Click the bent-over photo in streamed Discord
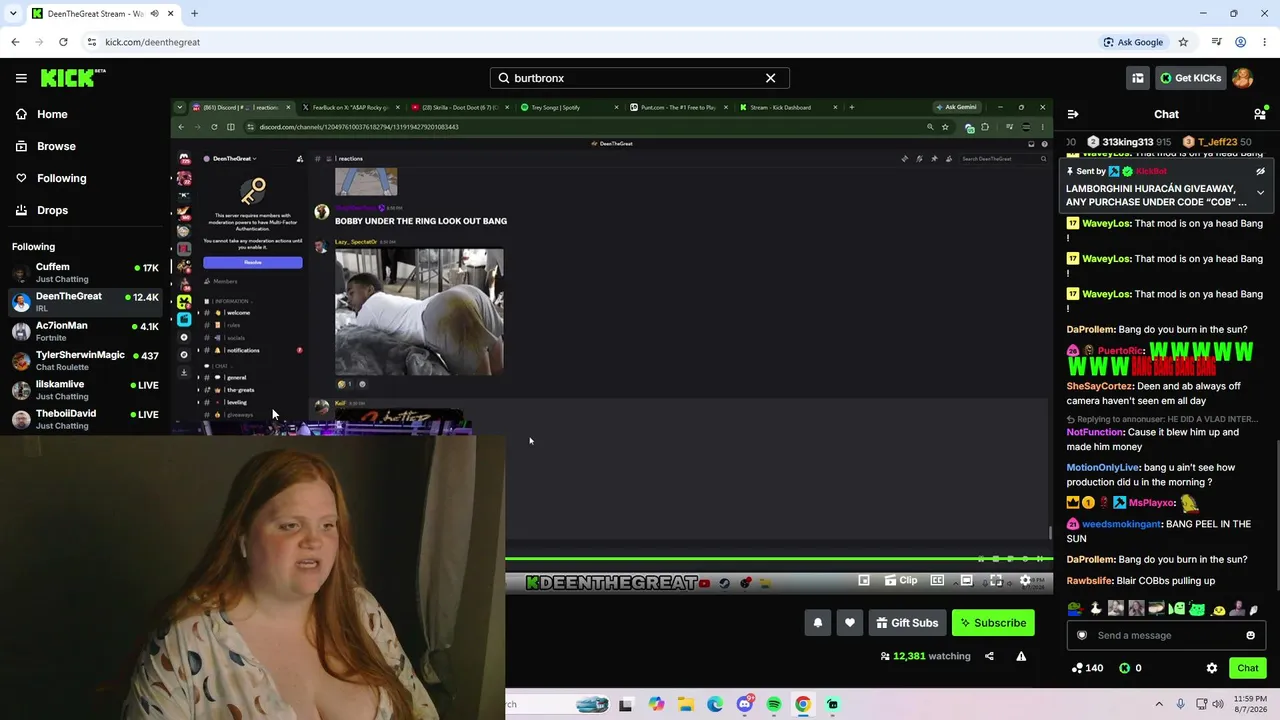Screen dimensions: 1280x720 point(419,312)
